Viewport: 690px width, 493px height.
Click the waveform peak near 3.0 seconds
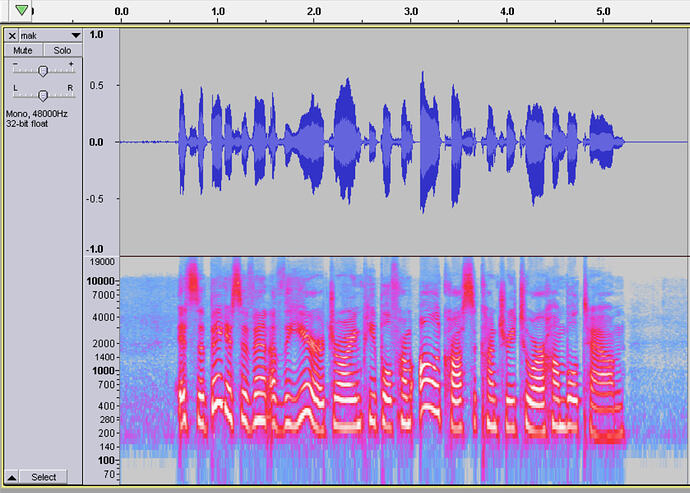[x=423, y=77]
